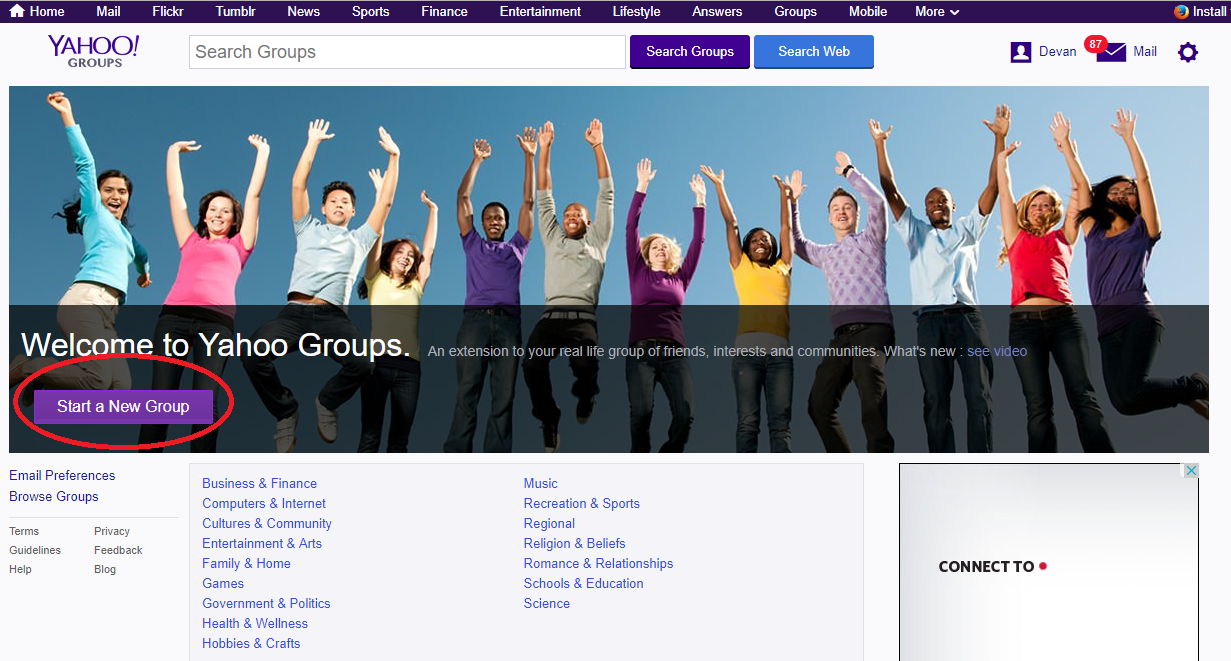Image resolution: width=1231 pixels, height=661 pixels.
Task: Browse Cultures & Community category
Action: pos(267,523)
